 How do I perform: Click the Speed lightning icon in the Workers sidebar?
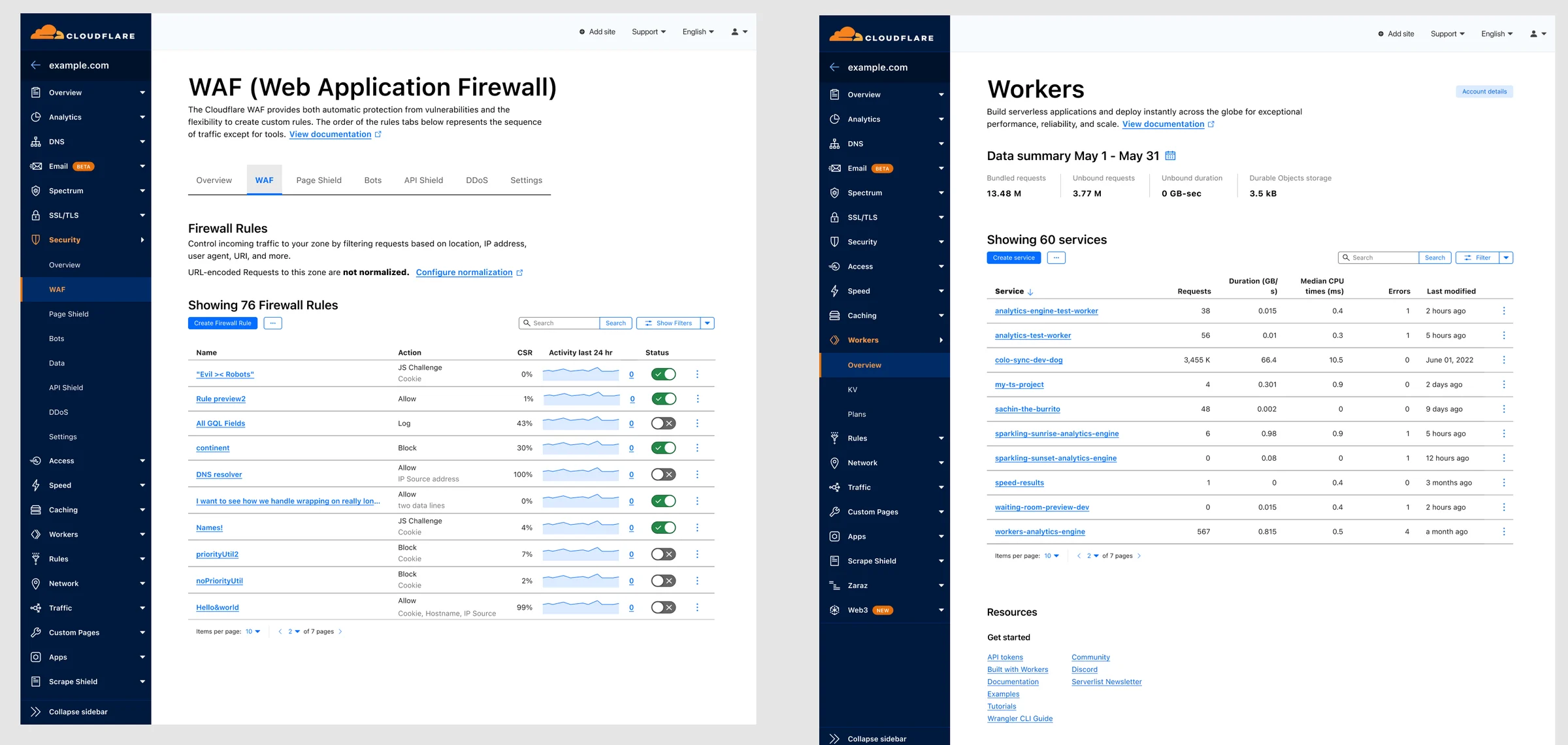pos(834,291)
